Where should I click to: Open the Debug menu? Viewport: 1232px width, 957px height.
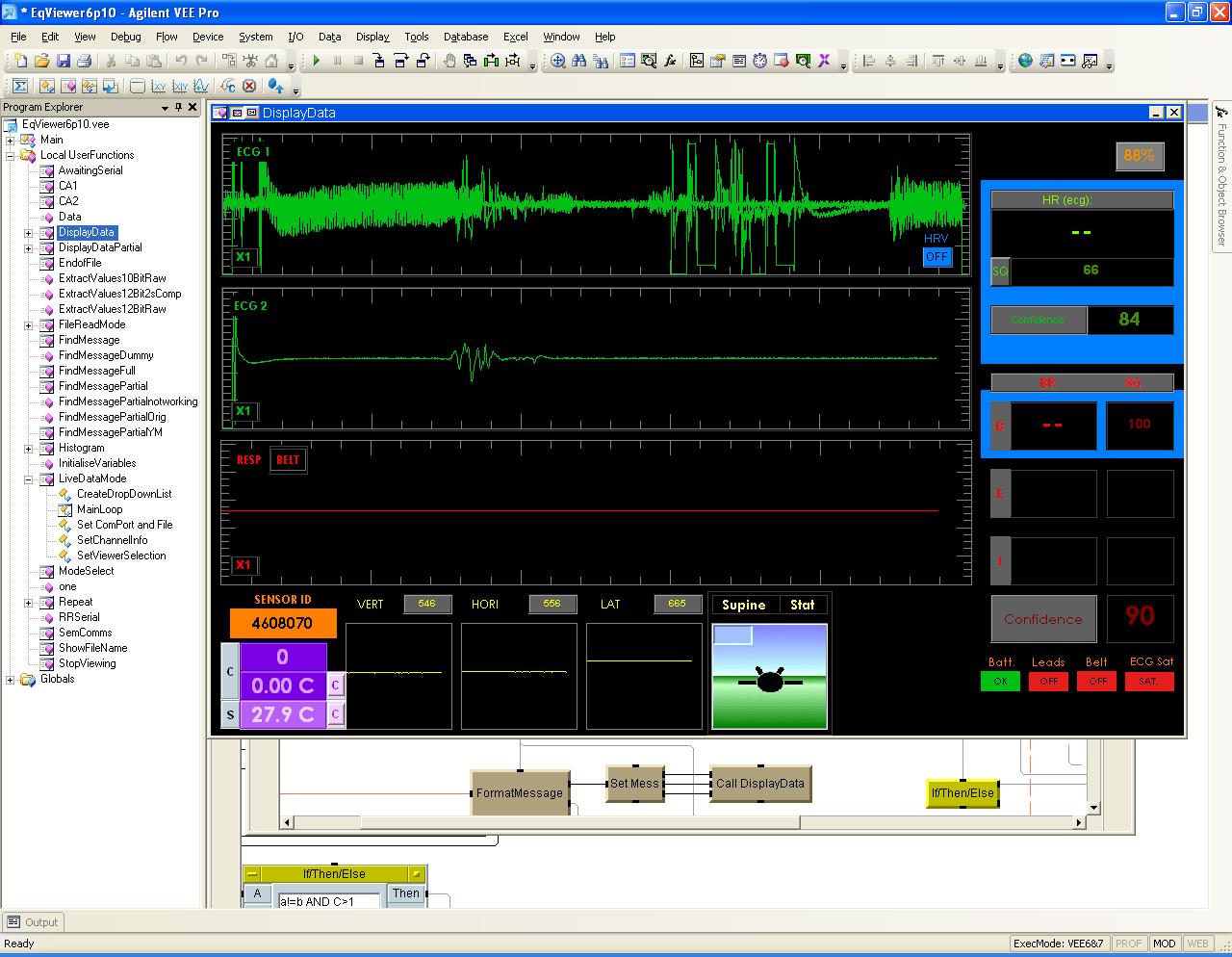coord(125,37)
